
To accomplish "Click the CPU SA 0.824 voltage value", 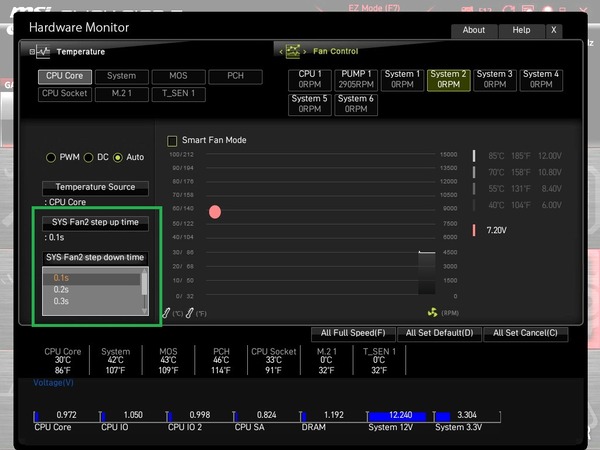I will tap(267, 415).
